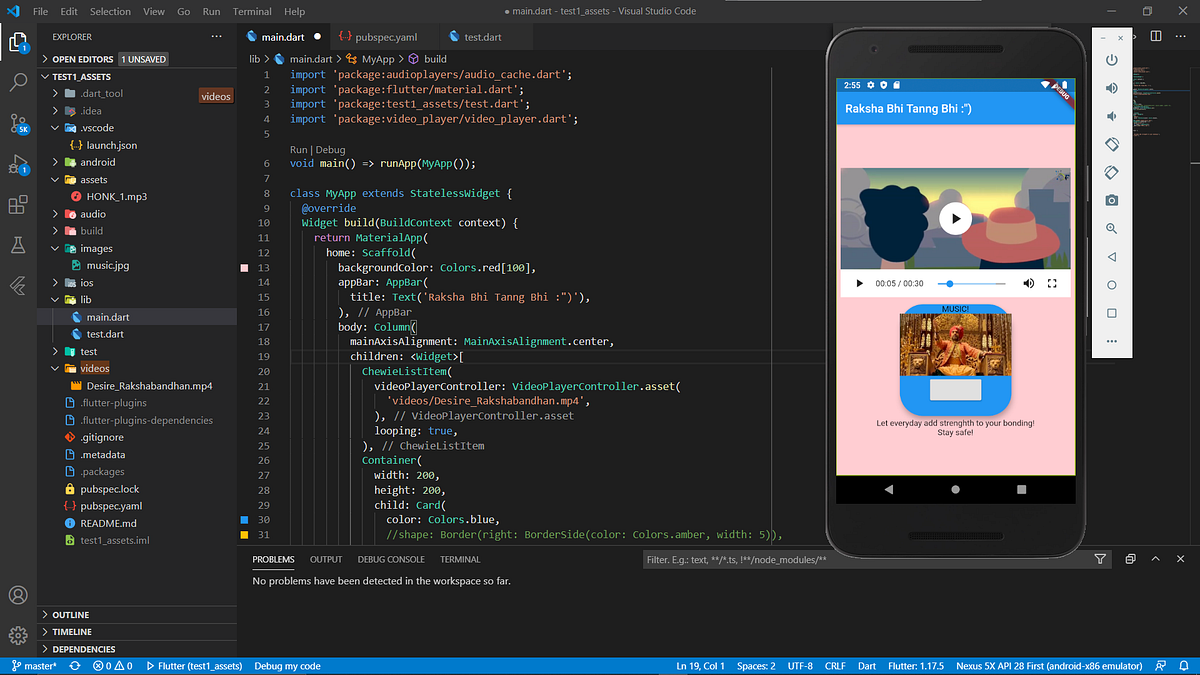Toggle the Problems filter funnel icon

(1100, 559)
